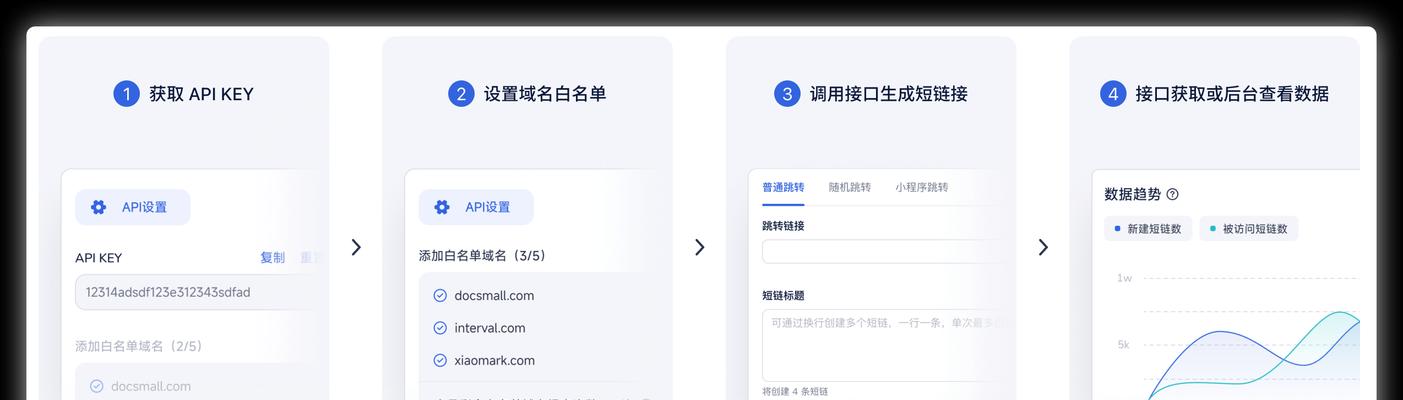1403x400 pixels.
Task: Click the help icon next to 数据趋势
Action: coord(1173,194)
